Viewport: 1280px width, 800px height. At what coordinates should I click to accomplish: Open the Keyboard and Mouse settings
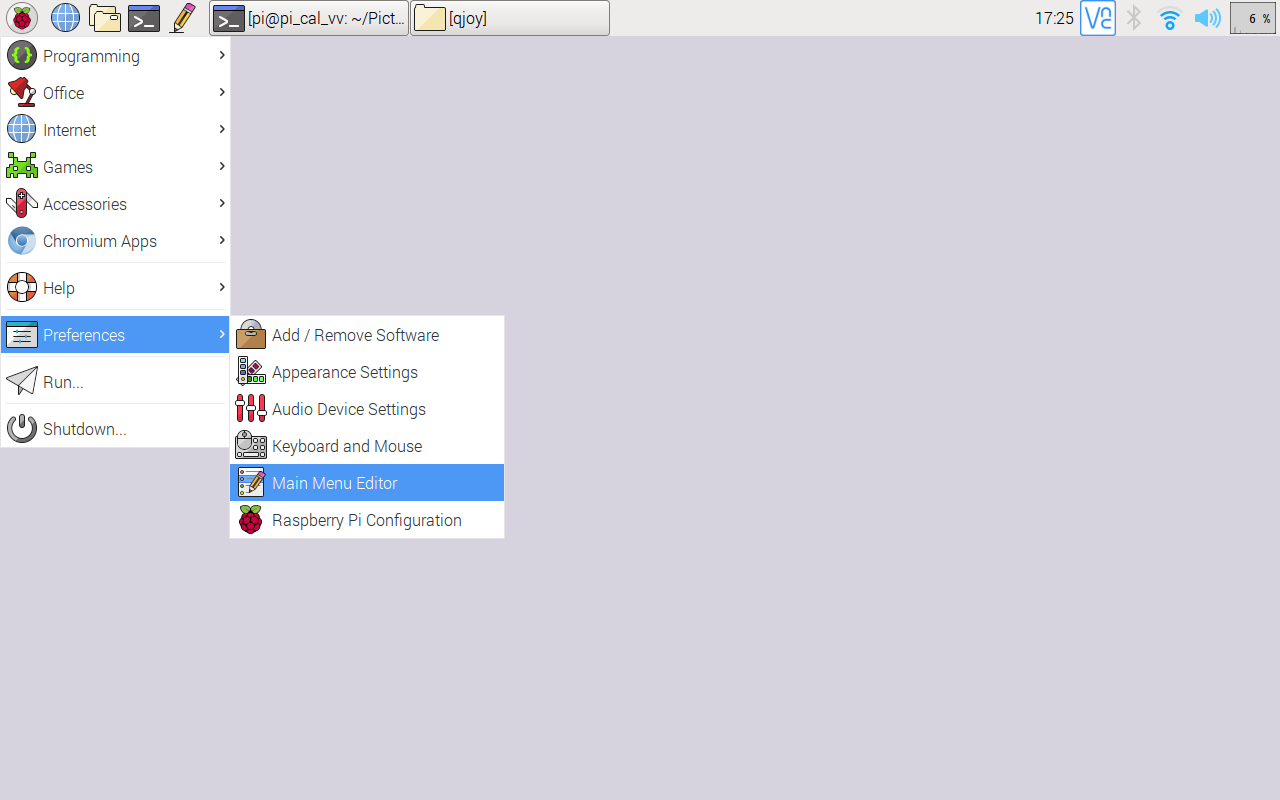347,445
